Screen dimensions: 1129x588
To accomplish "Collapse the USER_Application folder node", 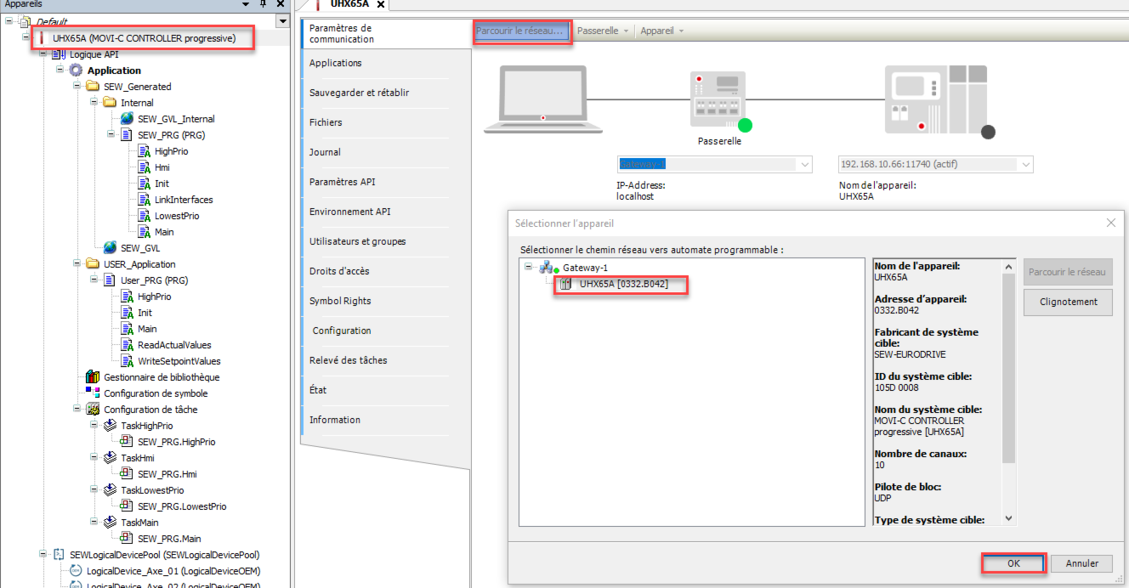I will [x=78, y=265].
